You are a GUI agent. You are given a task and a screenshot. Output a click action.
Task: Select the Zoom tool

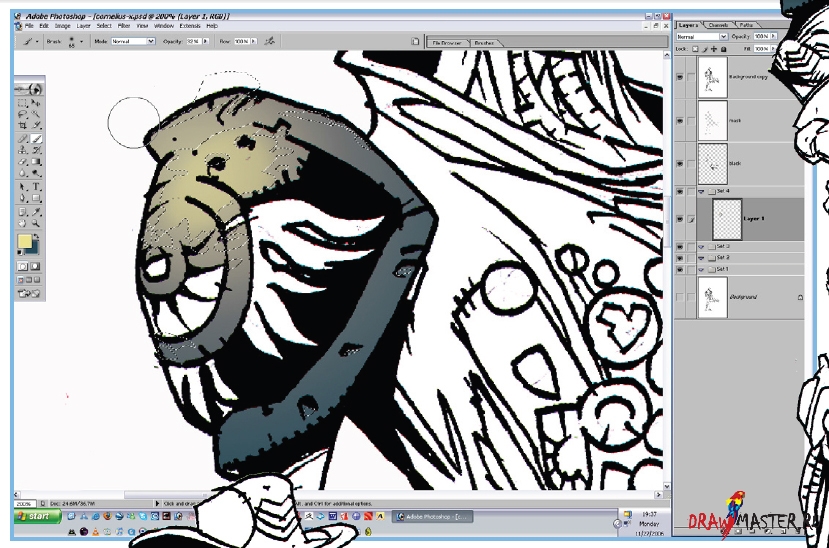coord(36,224)
